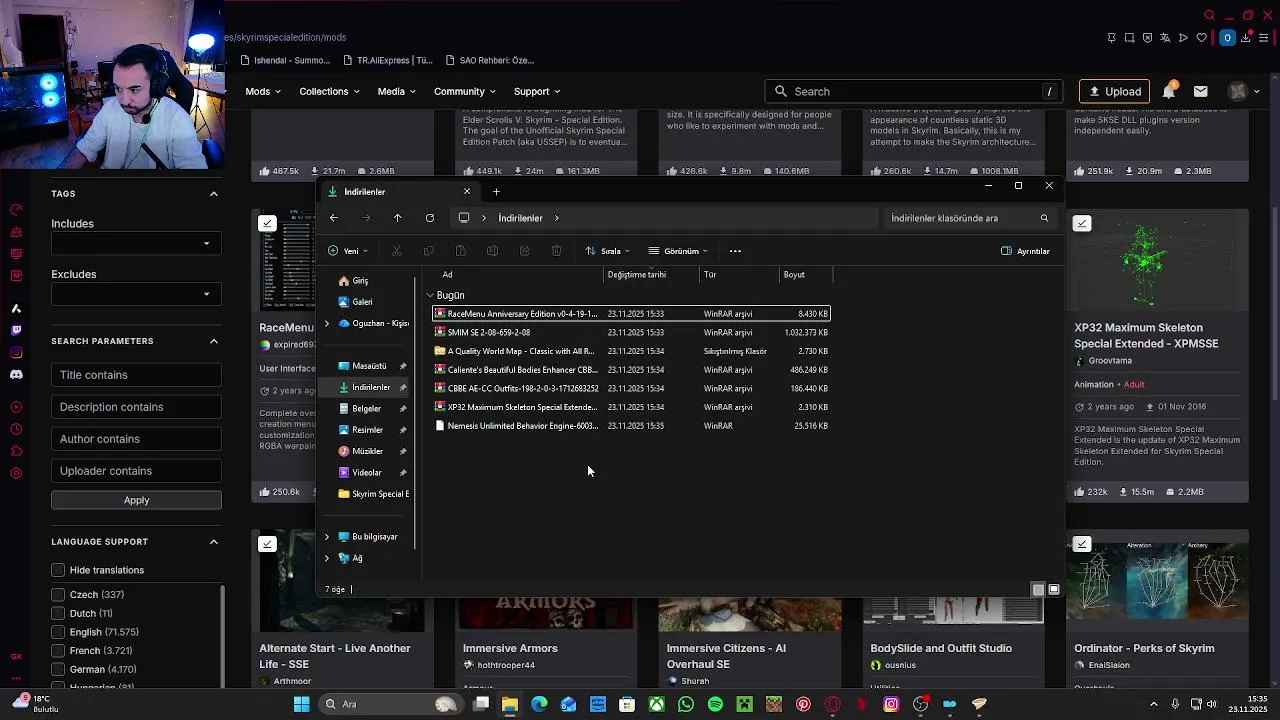Collapse the Bugün group
Image resolution: width=1280 pixels, height=720 pixels.
[x=430, y=296]
